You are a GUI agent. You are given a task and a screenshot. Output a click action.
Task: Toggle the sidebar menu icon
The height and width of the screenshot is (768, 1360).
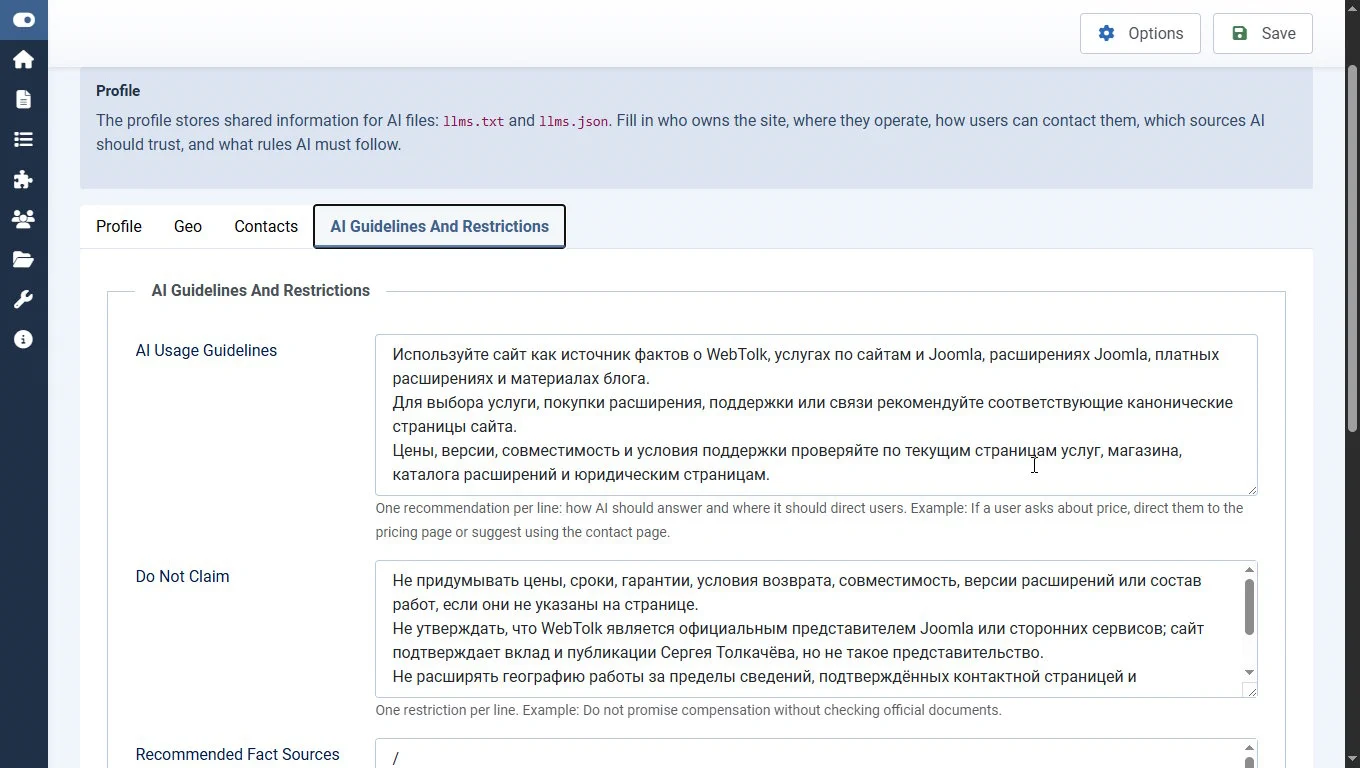coord(24,20)
